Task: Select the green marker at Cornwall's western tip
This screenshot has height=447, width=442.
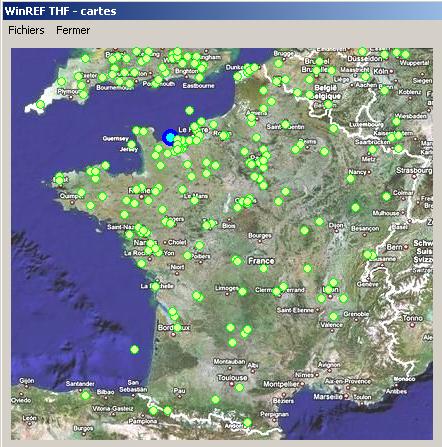Action: point(40,105)
